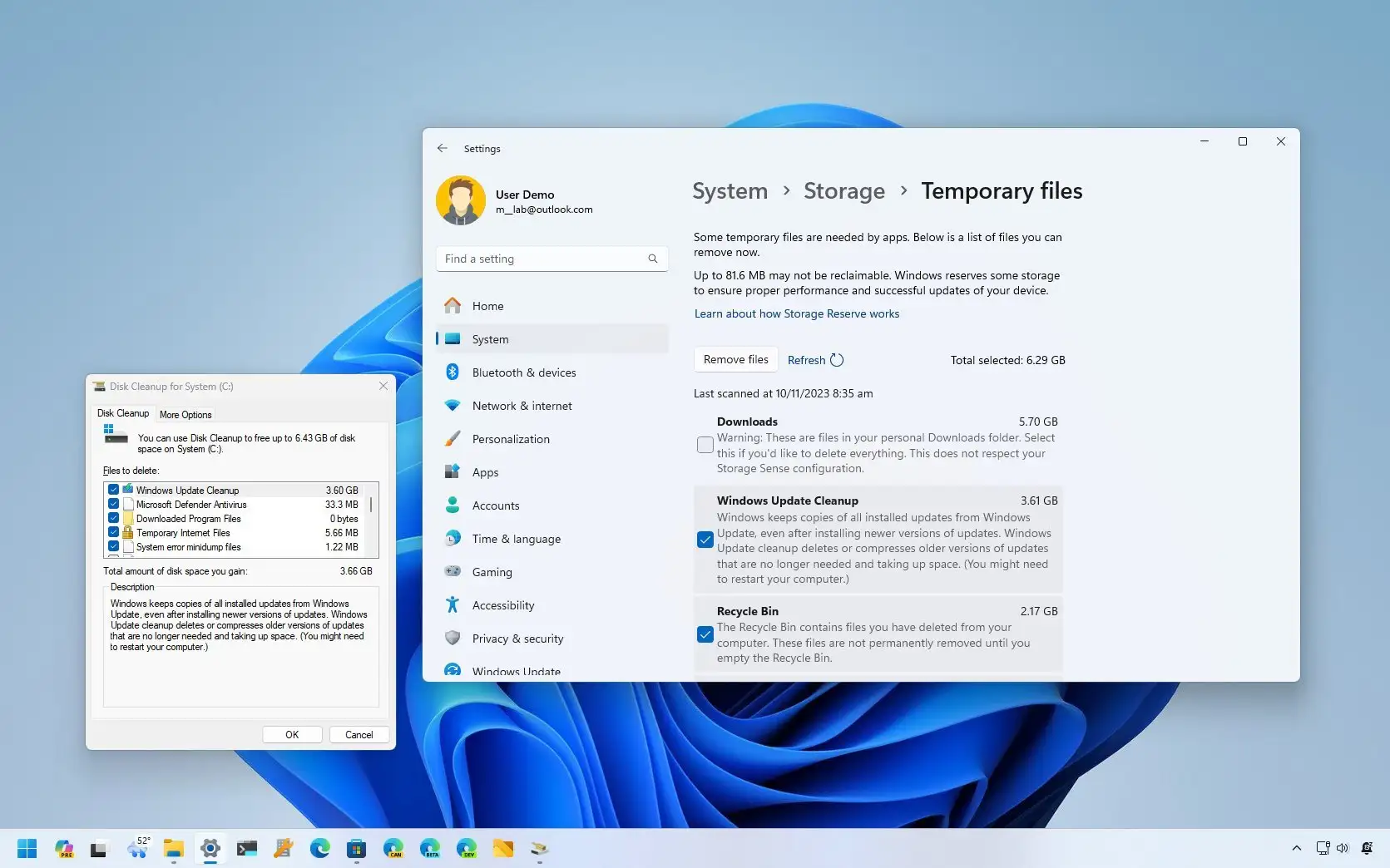Image resolution: width=1390 pixels, height=868 pixels.
Task: Open Apps settings page
Action: click(x=552, y=472)
